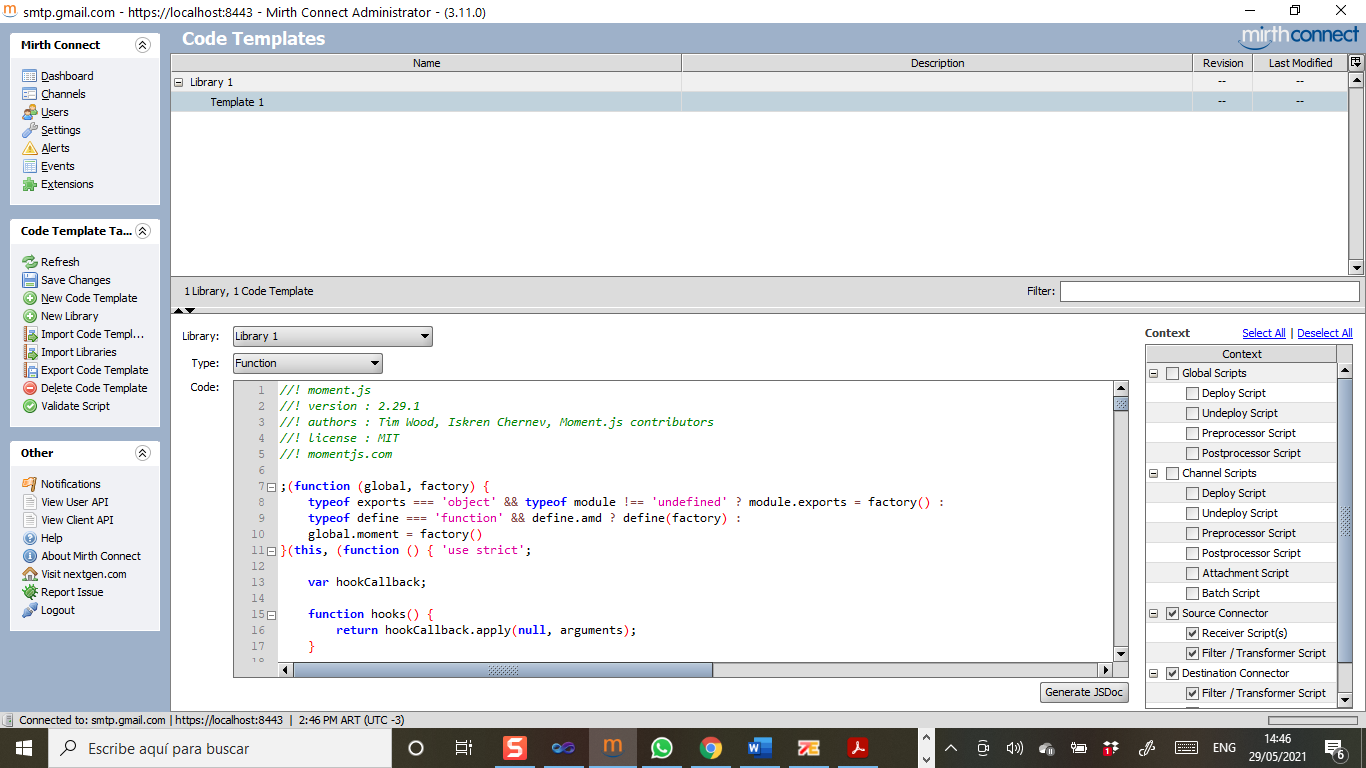Click Save Changes disk icon

tap(30, 280)
